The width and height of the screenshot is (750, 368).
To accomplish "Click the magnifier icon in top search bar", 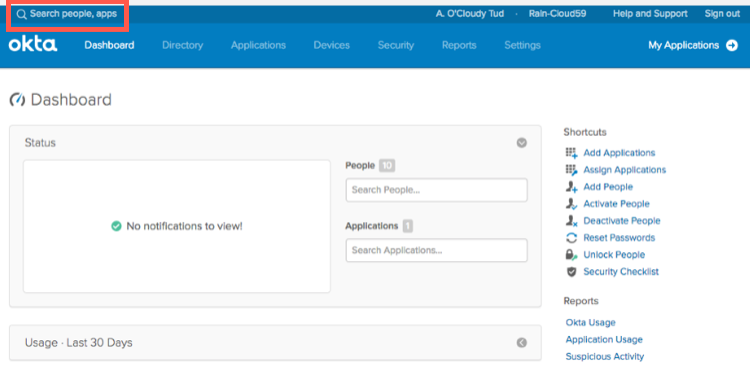I will pyautogui.click(x=21, y=14).
